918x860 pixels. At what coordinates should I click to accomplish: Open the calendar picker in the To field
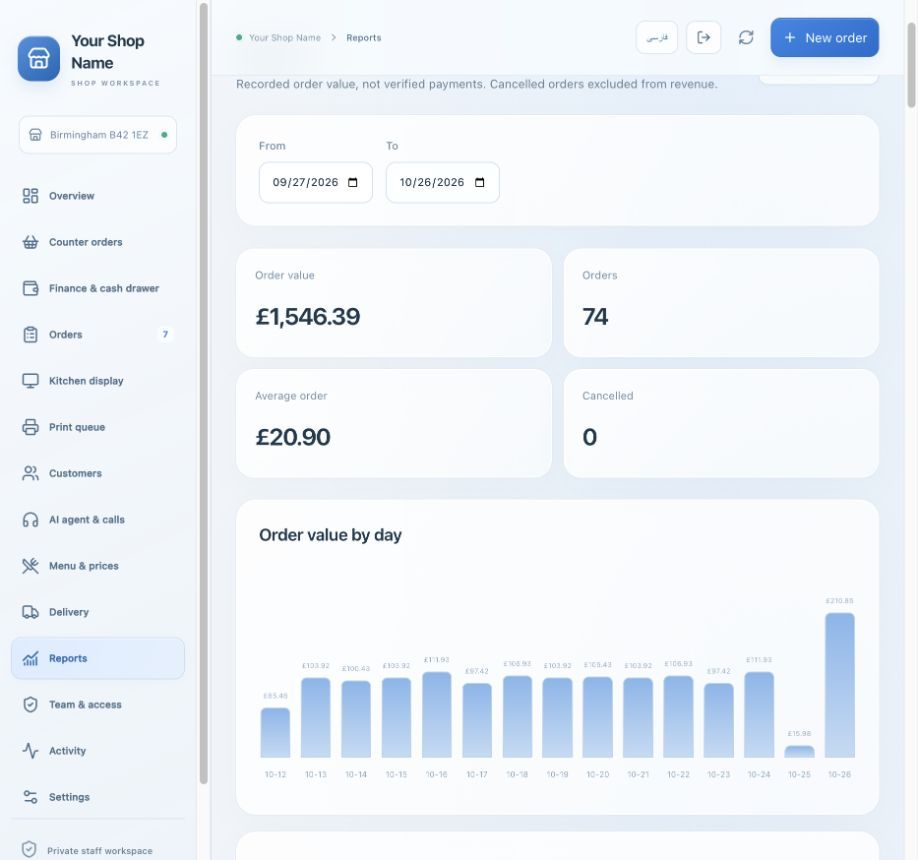pos(479,183)
